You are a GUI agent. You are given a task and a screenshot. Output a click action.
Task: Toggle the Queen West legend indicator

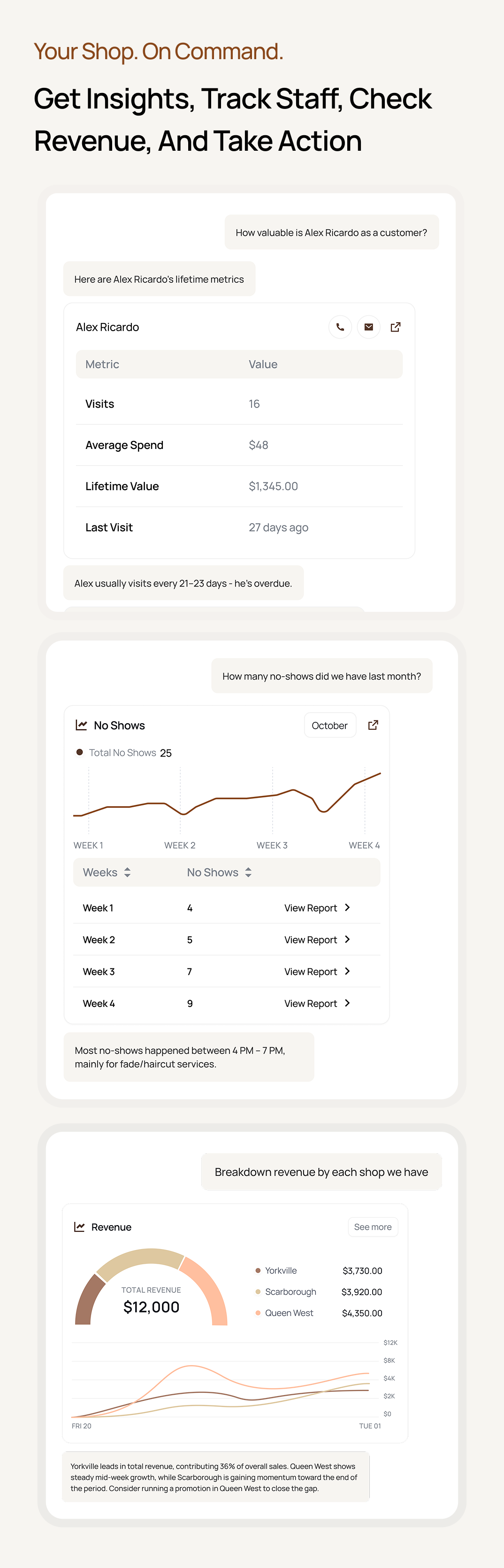(258, 1313)
